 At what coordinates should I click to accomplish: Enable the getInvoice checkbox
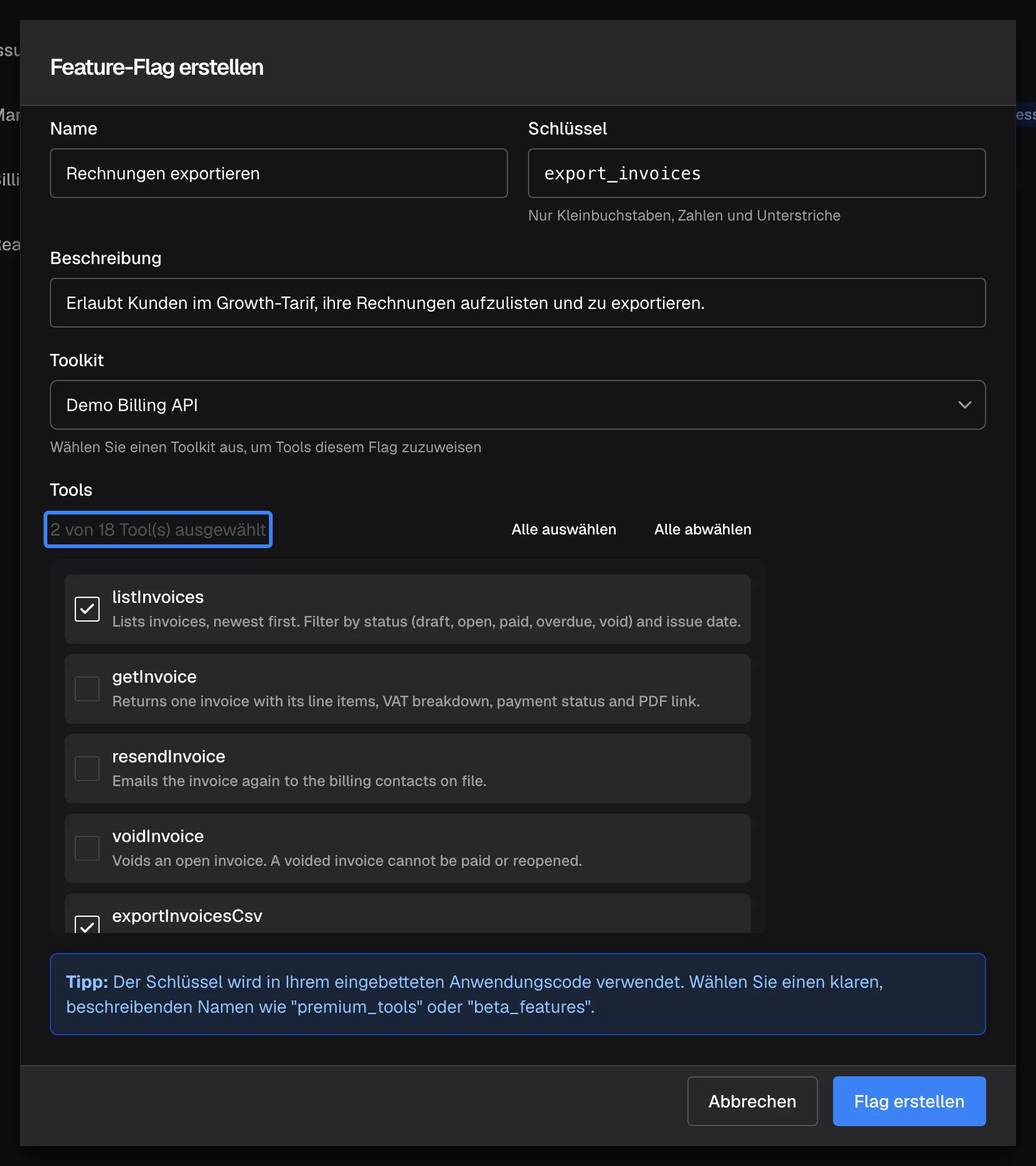[x=87, y=689]
